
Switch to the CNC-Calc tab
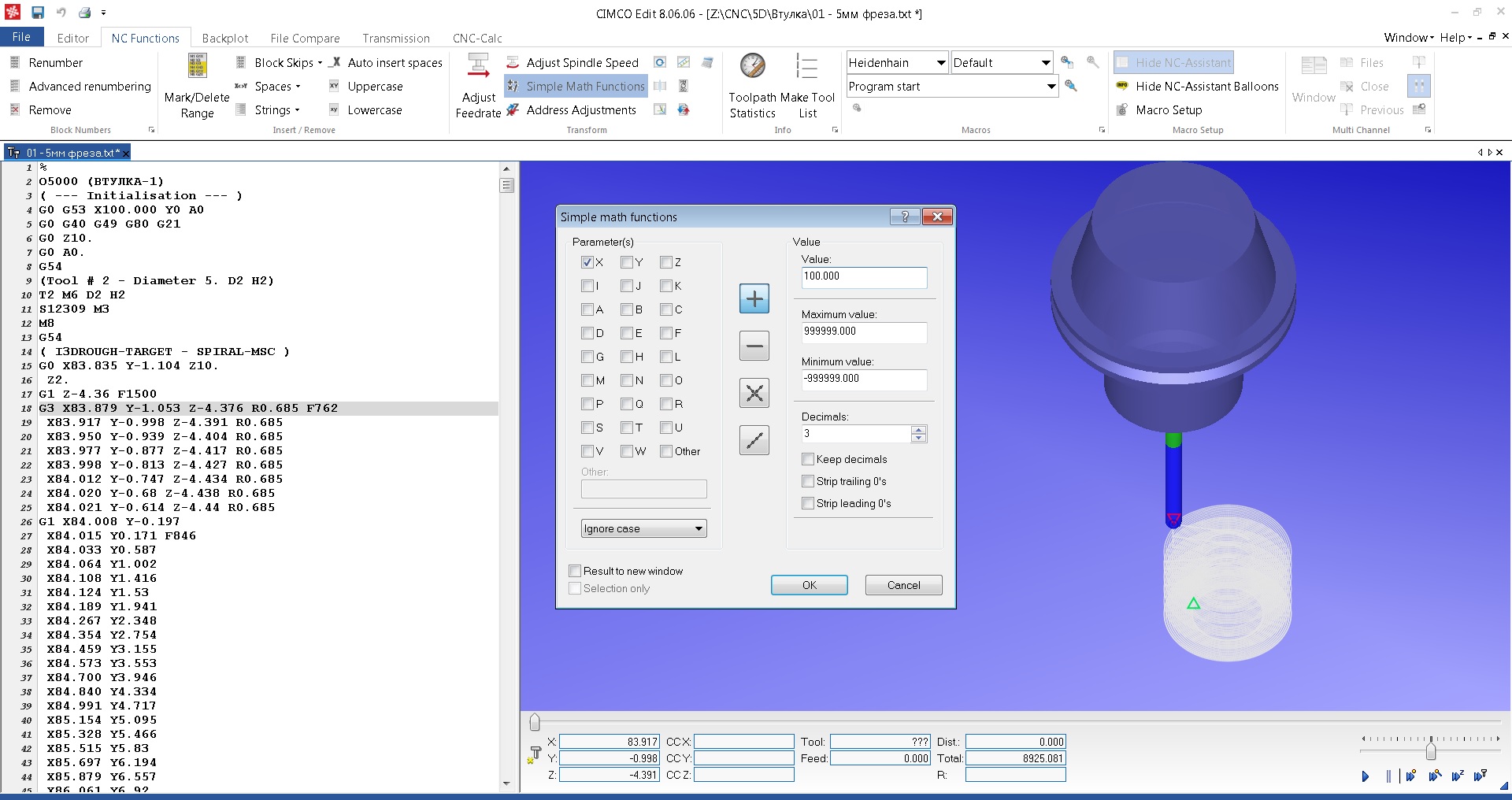tap(477, 38)
